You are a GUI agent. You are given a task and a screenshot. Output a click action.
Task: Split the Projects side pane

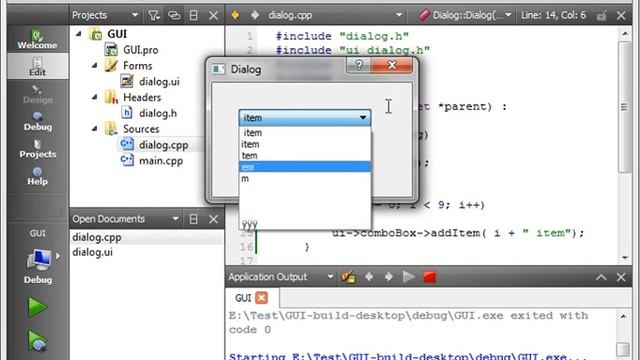[x=193, y=16]
